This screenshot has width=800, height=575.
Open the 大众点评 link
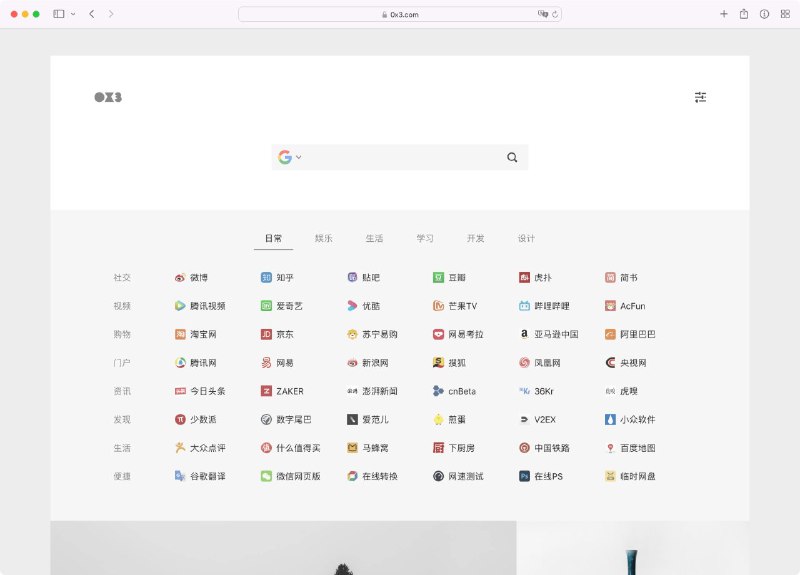200,448
